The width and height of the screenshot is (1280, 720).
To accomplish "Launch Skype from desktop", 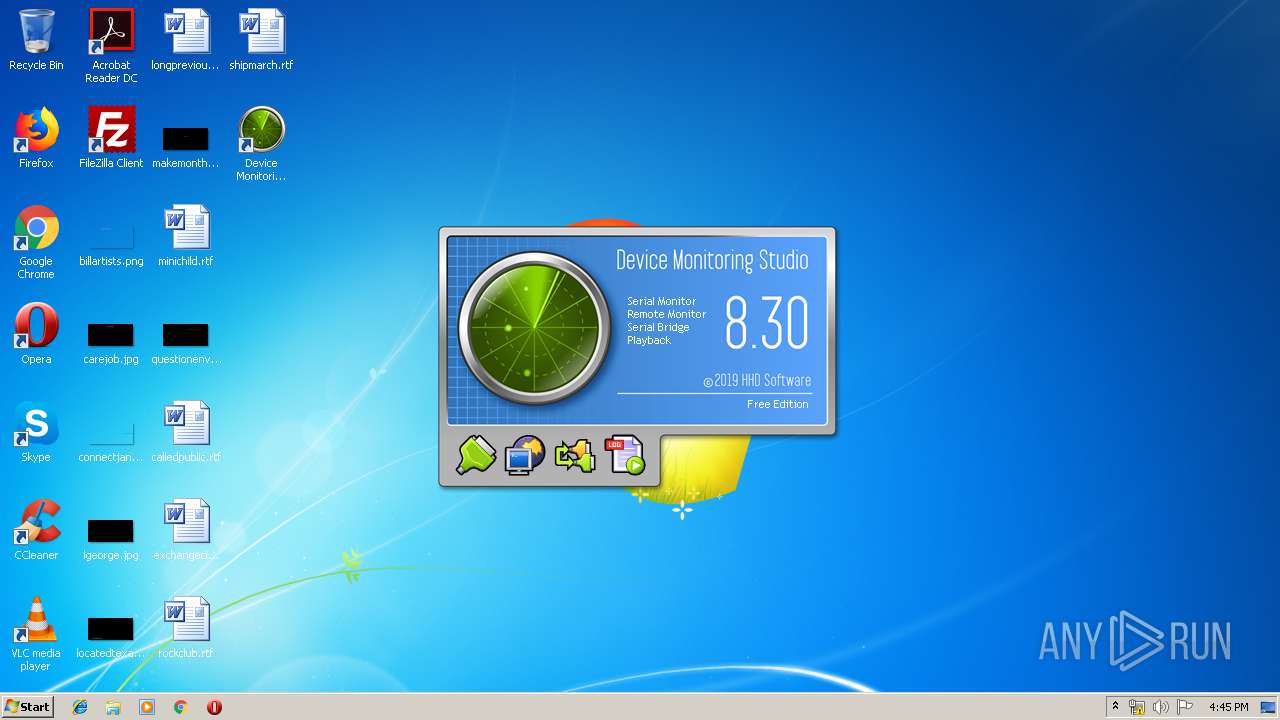I will click(x=36, y=432).
